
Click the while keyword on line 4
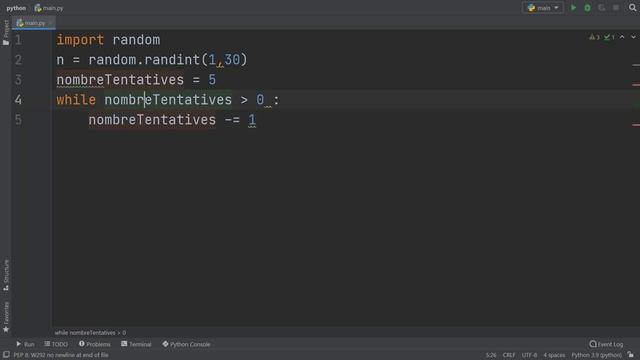(x=76, y=100)
